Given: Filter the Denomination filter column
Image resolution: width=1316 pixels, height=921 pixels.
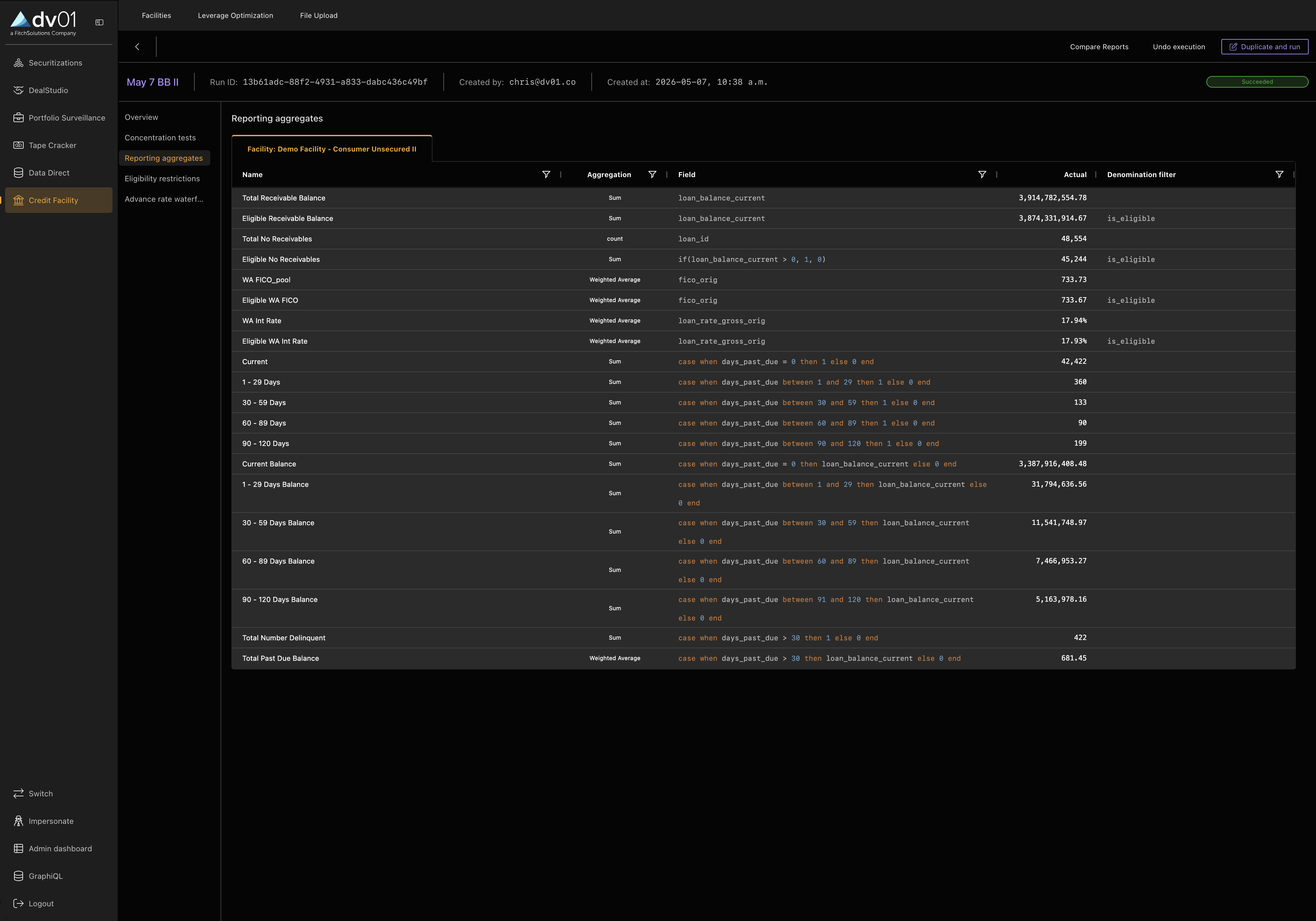Looking at the screenshot, I should coord(1279,175).
